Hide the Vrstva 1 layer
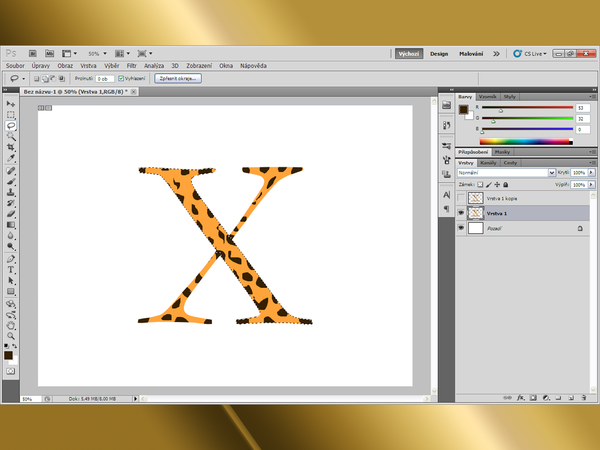 pos(461,213)
